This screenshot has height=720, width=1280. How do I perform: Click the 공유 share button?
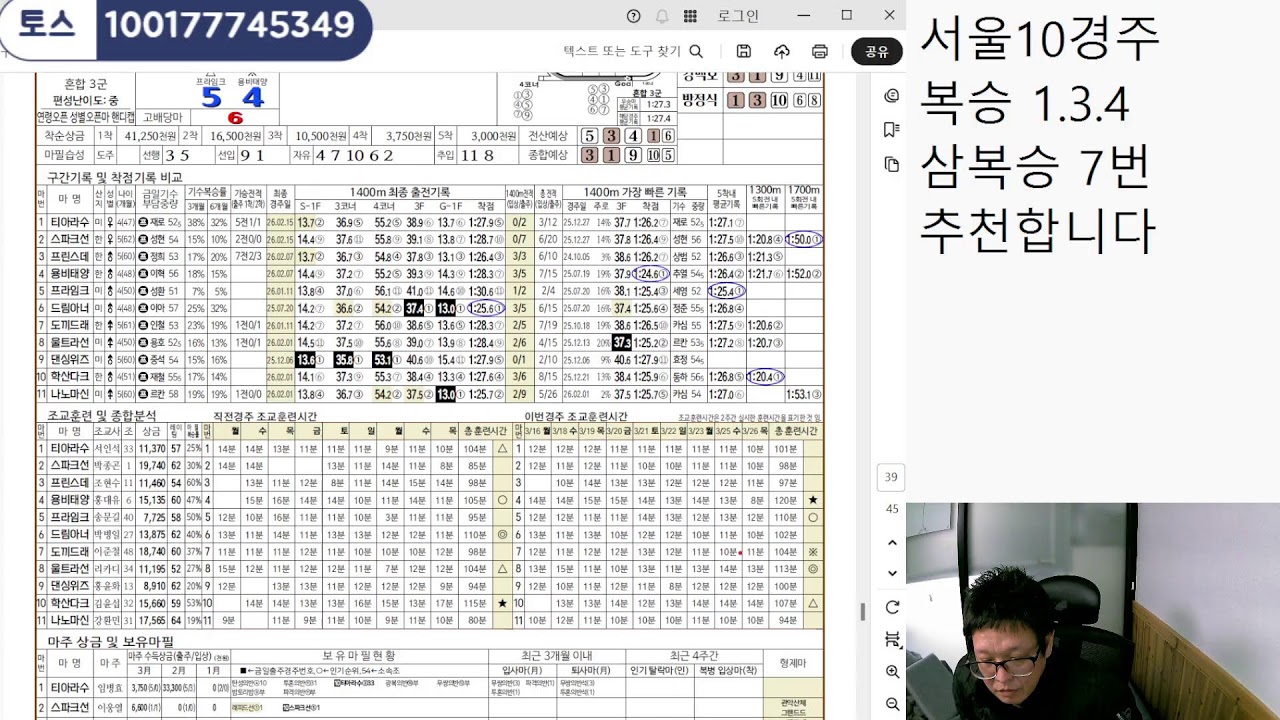tap(877, 52)
